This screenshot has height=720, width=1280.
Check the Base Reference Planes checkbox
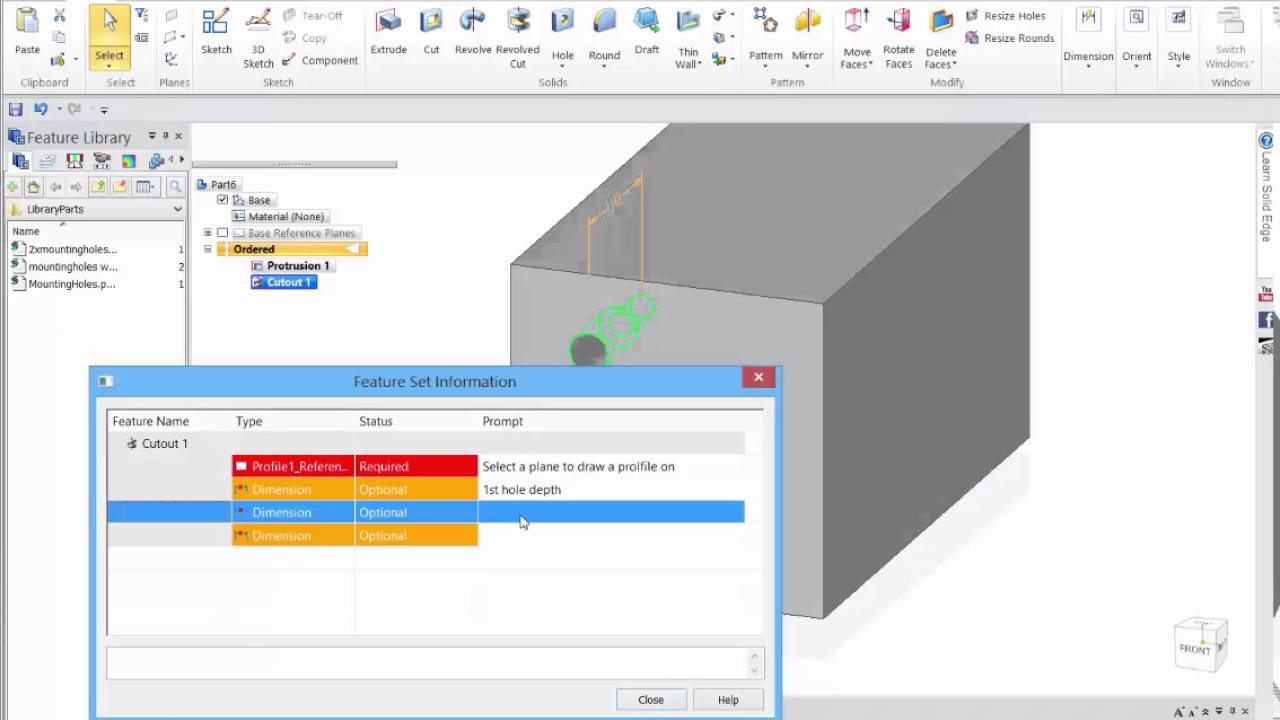coord(223,233)
